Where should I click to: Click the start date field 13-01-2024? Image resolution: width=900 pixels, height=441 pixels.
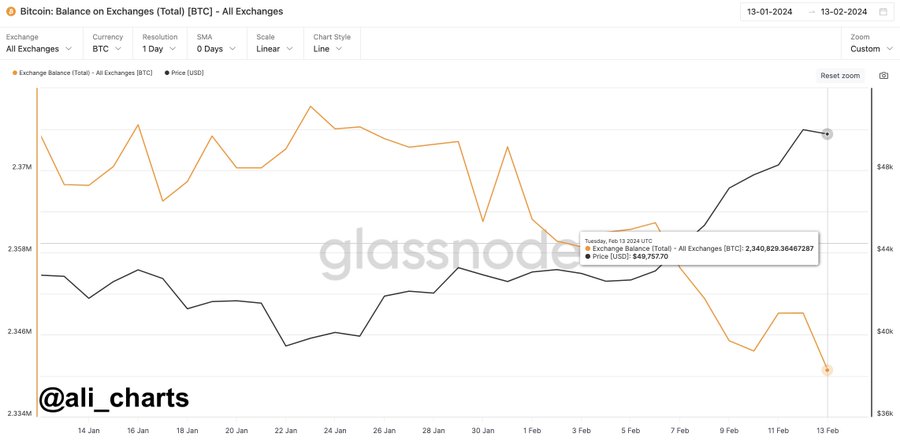coord(770,12)
